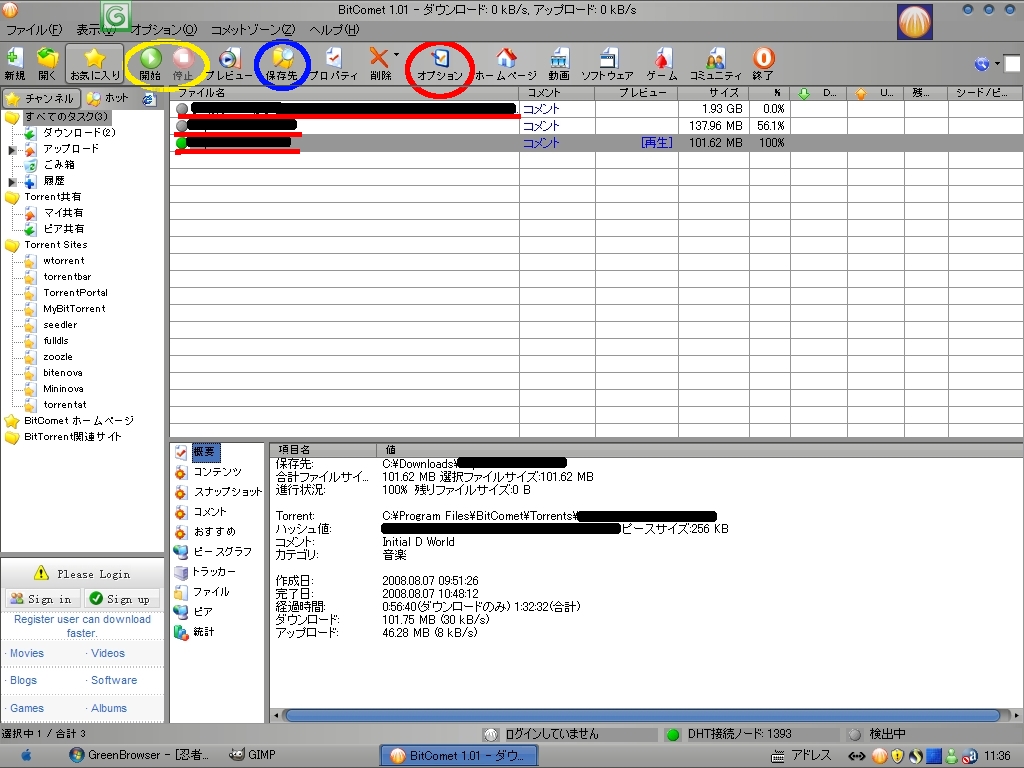Open the Albums link
1024x768 pixels.
pos(108,708)
